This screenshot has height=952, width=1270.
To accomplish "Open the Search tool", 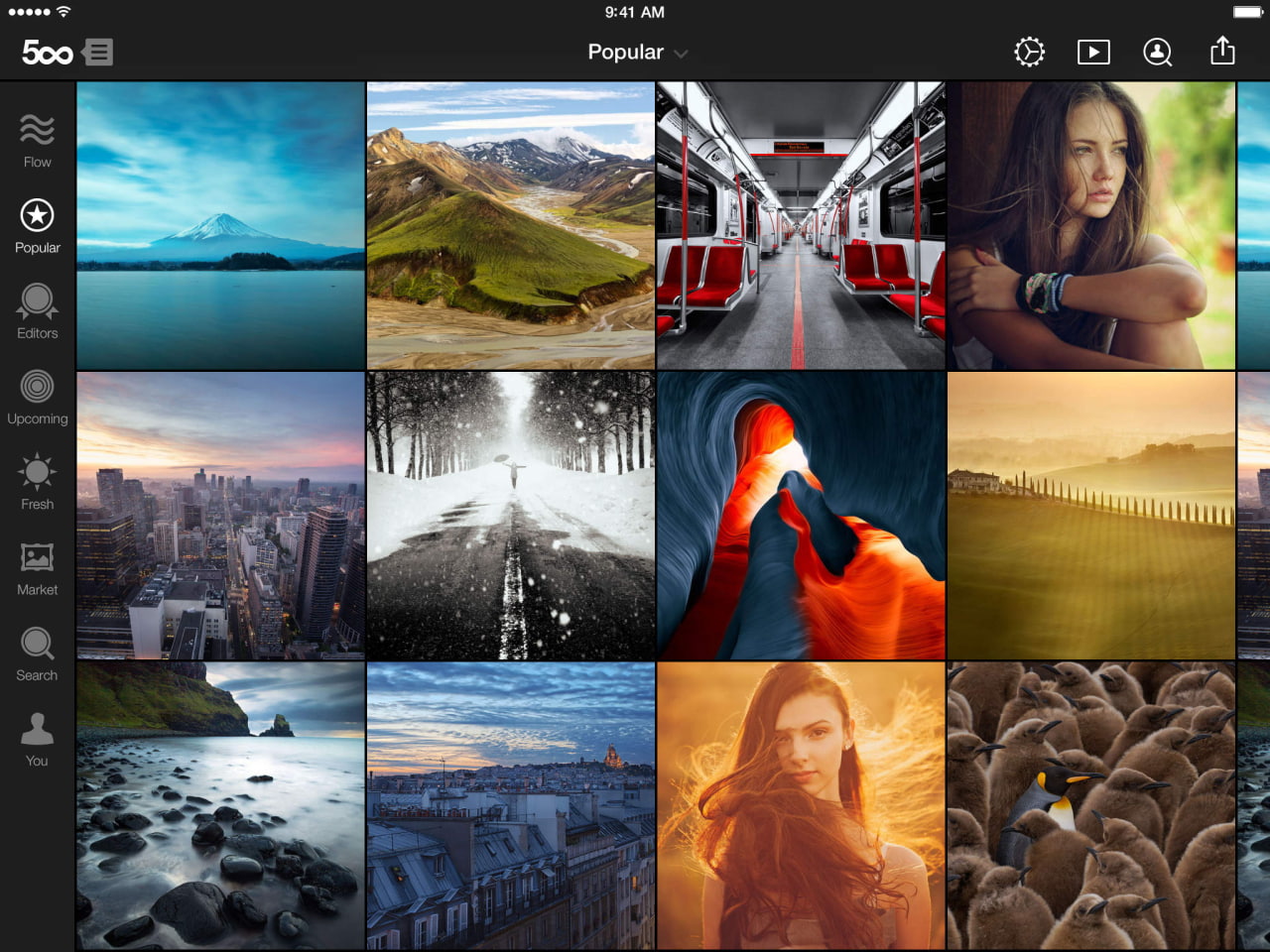I will tap(37, 650).
